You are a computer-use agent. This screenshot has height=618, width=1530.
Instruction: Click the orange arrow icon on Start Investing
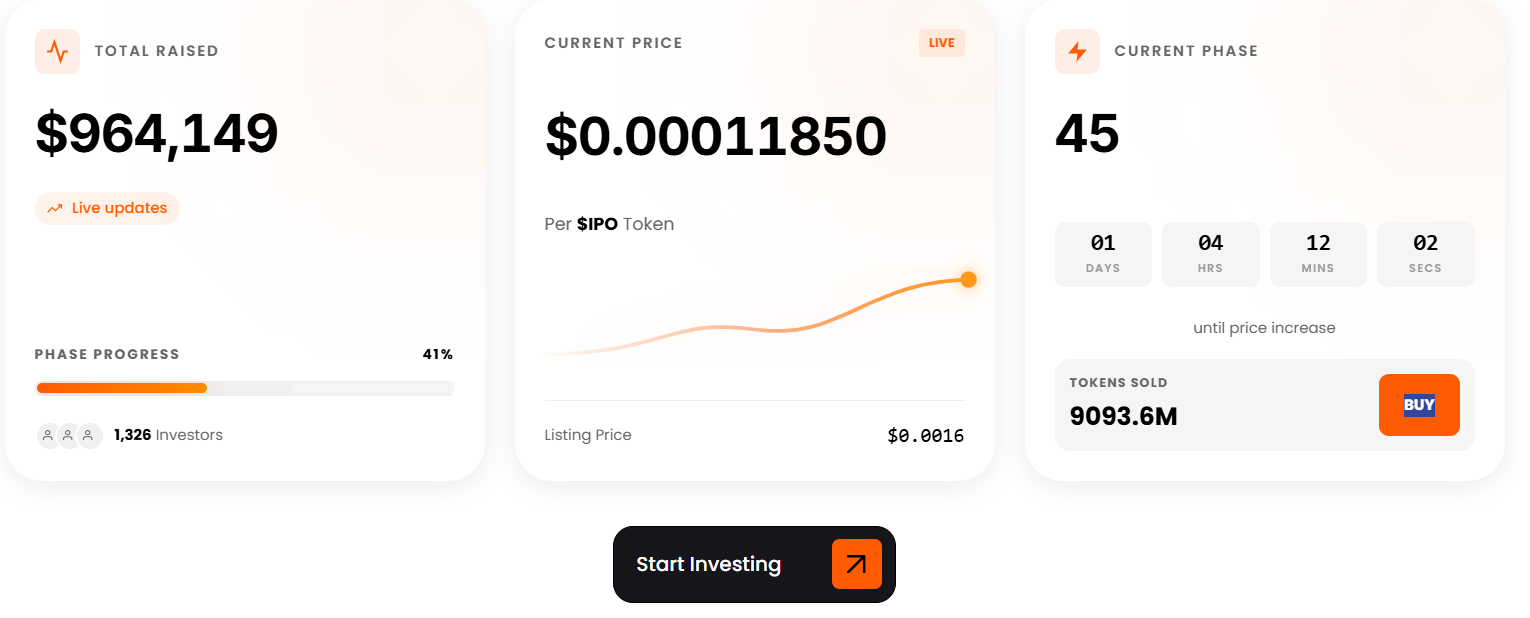[x=856, y=564]
